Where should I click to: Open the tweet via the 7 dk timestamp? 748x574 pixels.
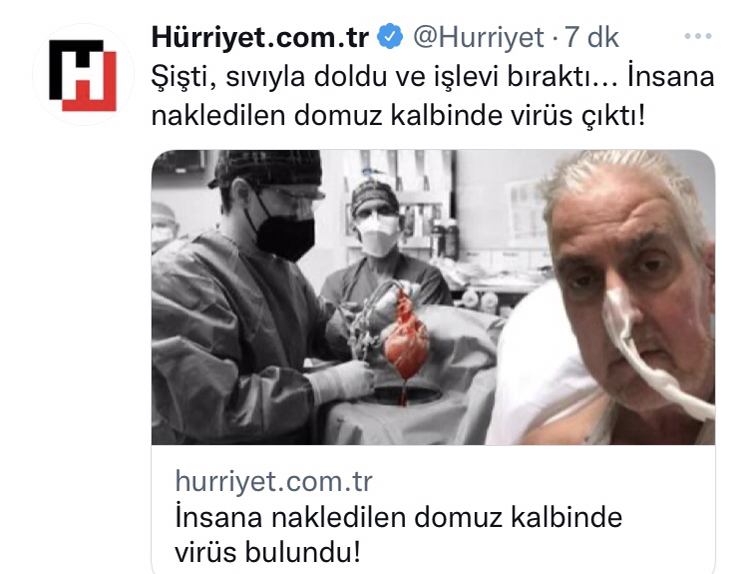(x=592, y=37)
